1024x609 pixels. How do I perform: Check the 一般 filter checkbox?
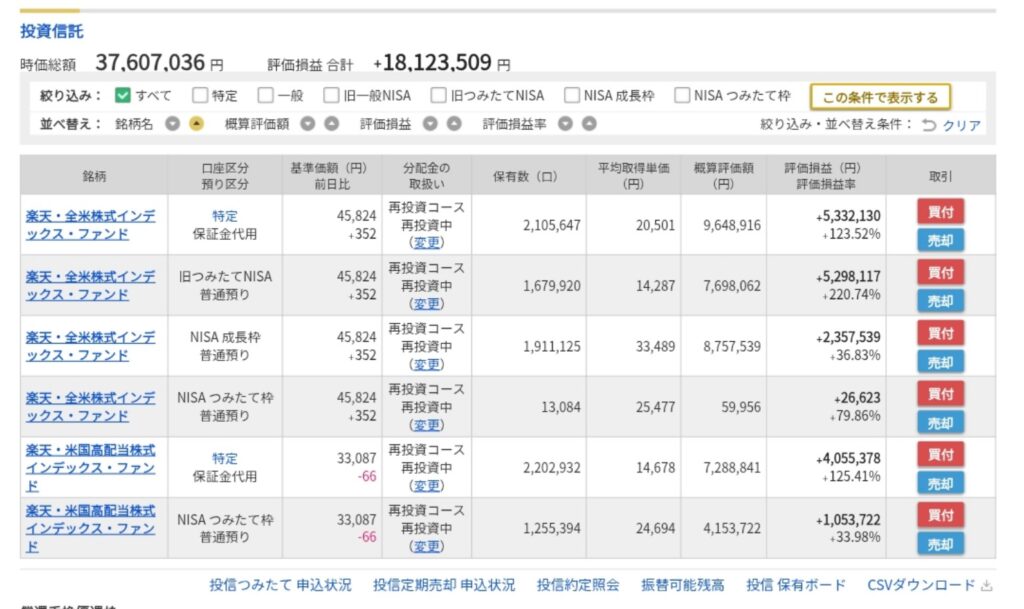pos(265,95)
